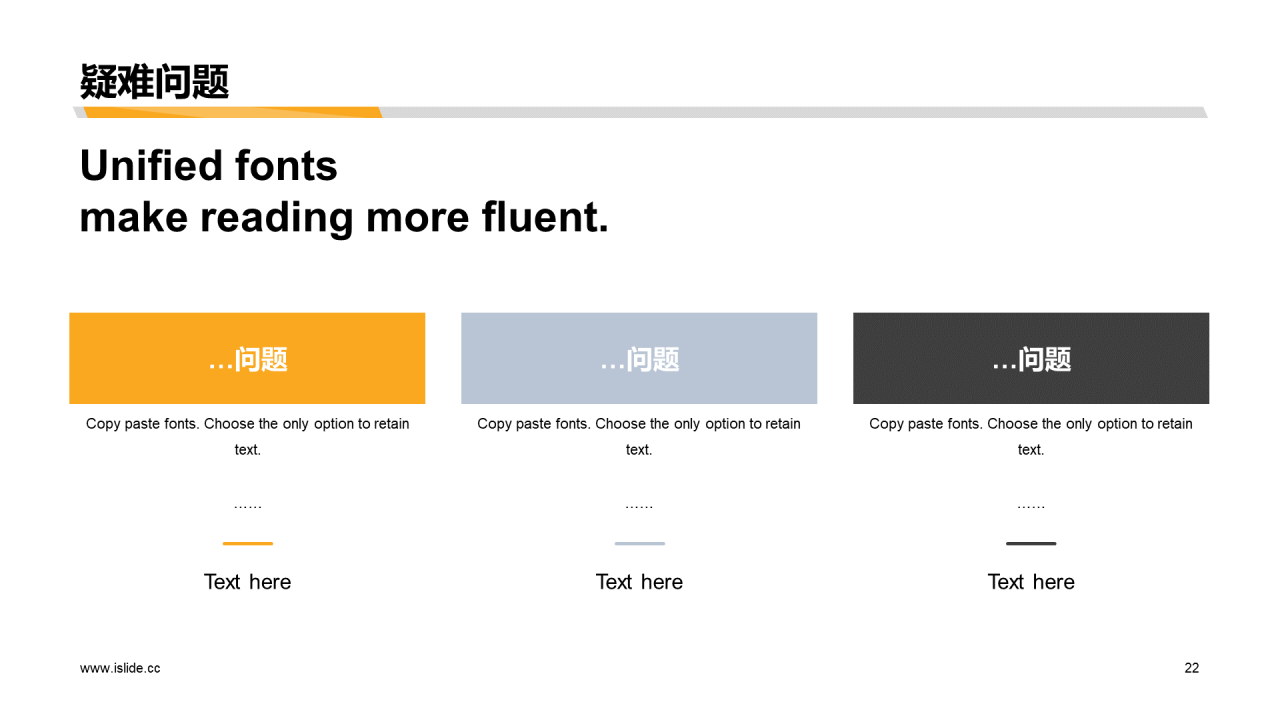Select the orange …问题 box
Image resolution: width=1280 pixels, height=720 pixels.
point(247,358)
